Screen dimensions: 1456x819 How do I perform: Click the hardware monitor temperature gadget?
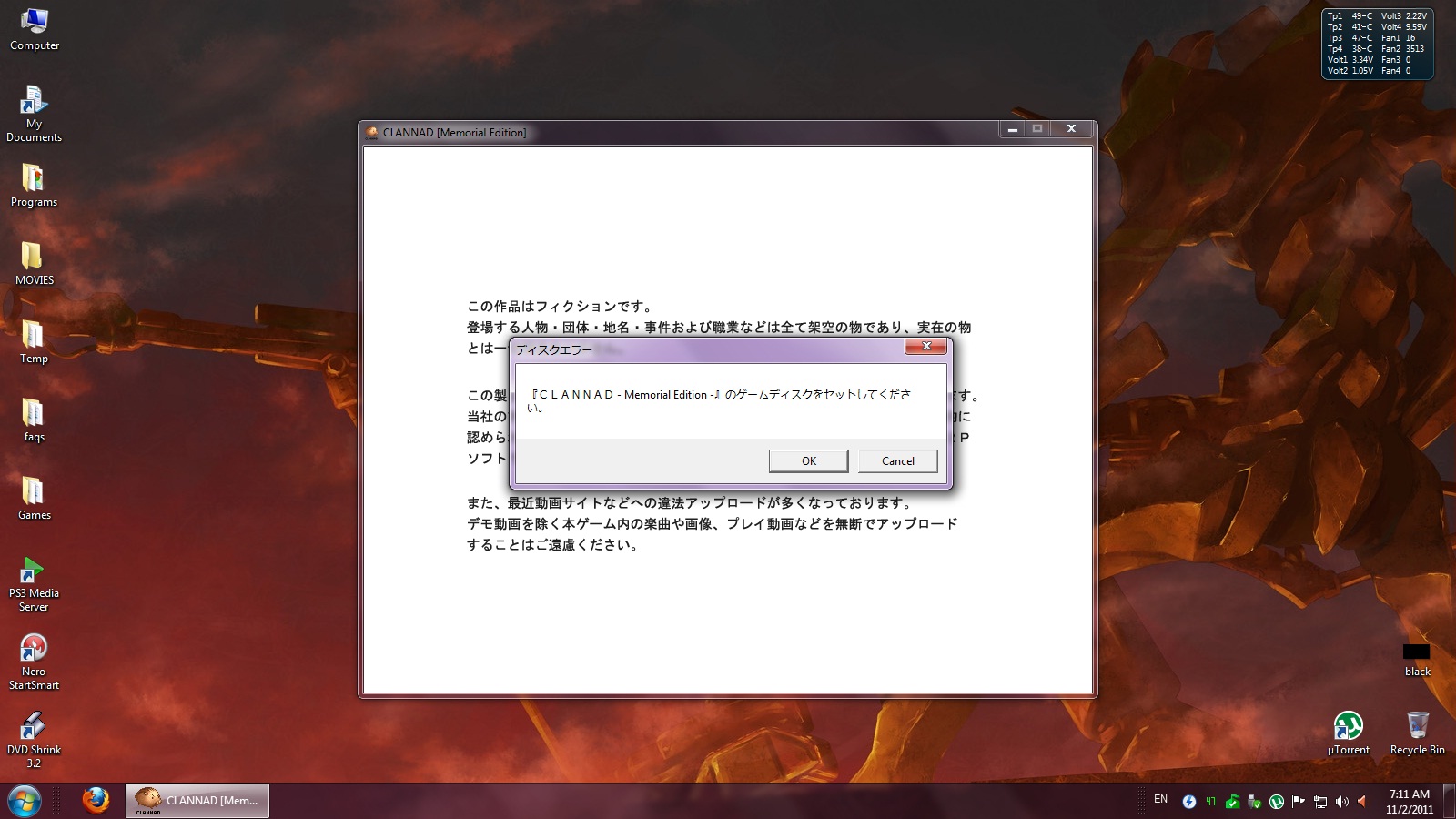[x=1377, y=44]
